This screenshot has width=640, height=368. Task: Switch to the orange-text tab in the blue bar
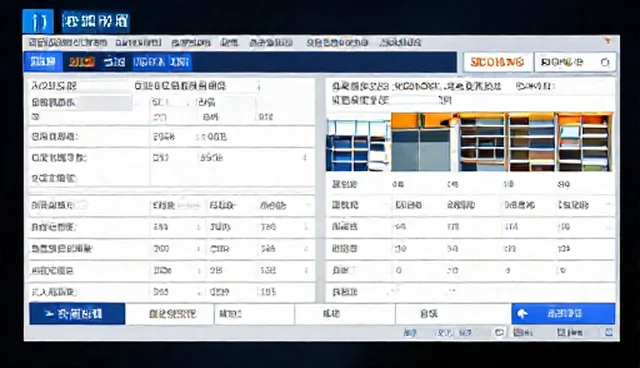[82, 62]
